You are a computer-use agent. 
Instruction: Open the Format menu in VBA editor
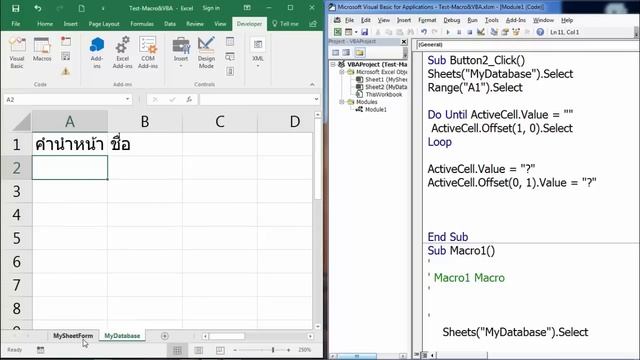click(x=427, y=20)
